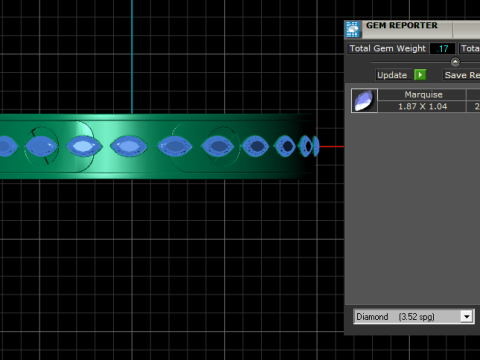The width and height of the screenshot is (480, 360).
Task: Click the Marquise column cell
Action: (x=423, y=95)
